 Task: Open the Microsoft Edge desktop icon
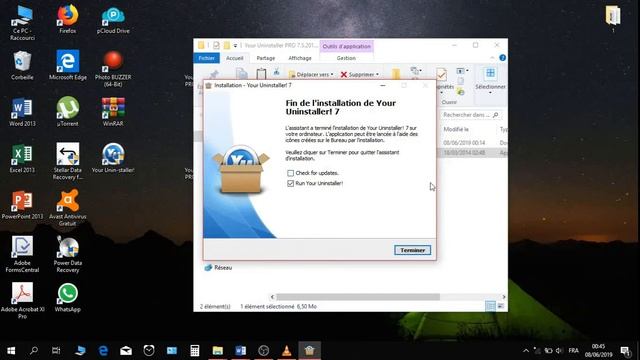click(x=68, y=65)
